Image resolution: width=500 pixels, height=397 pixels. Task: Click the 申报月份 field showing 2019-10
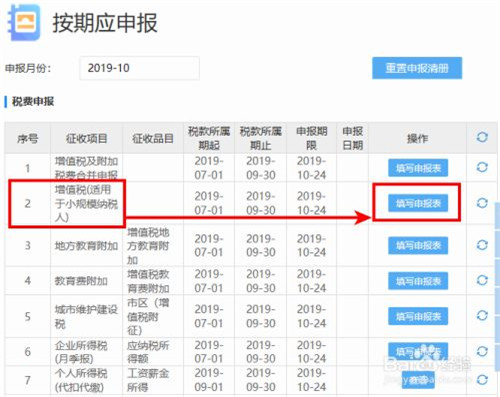[140, 68]
